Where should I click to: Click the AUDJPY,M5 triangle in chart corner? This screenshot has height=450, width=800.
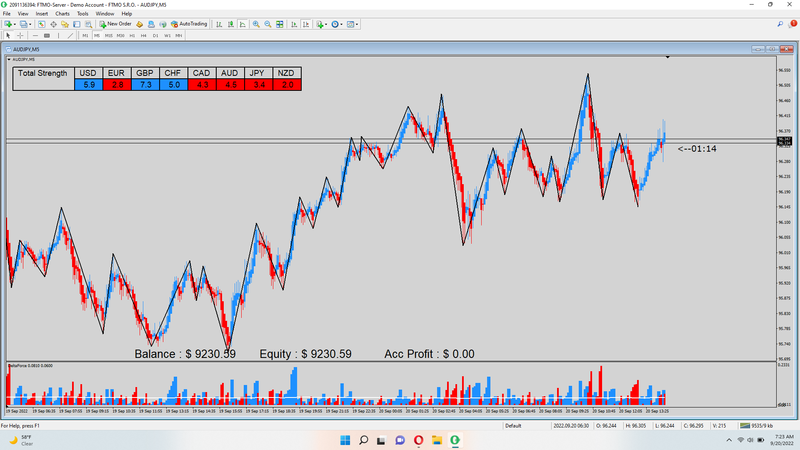tap(9, 60)
